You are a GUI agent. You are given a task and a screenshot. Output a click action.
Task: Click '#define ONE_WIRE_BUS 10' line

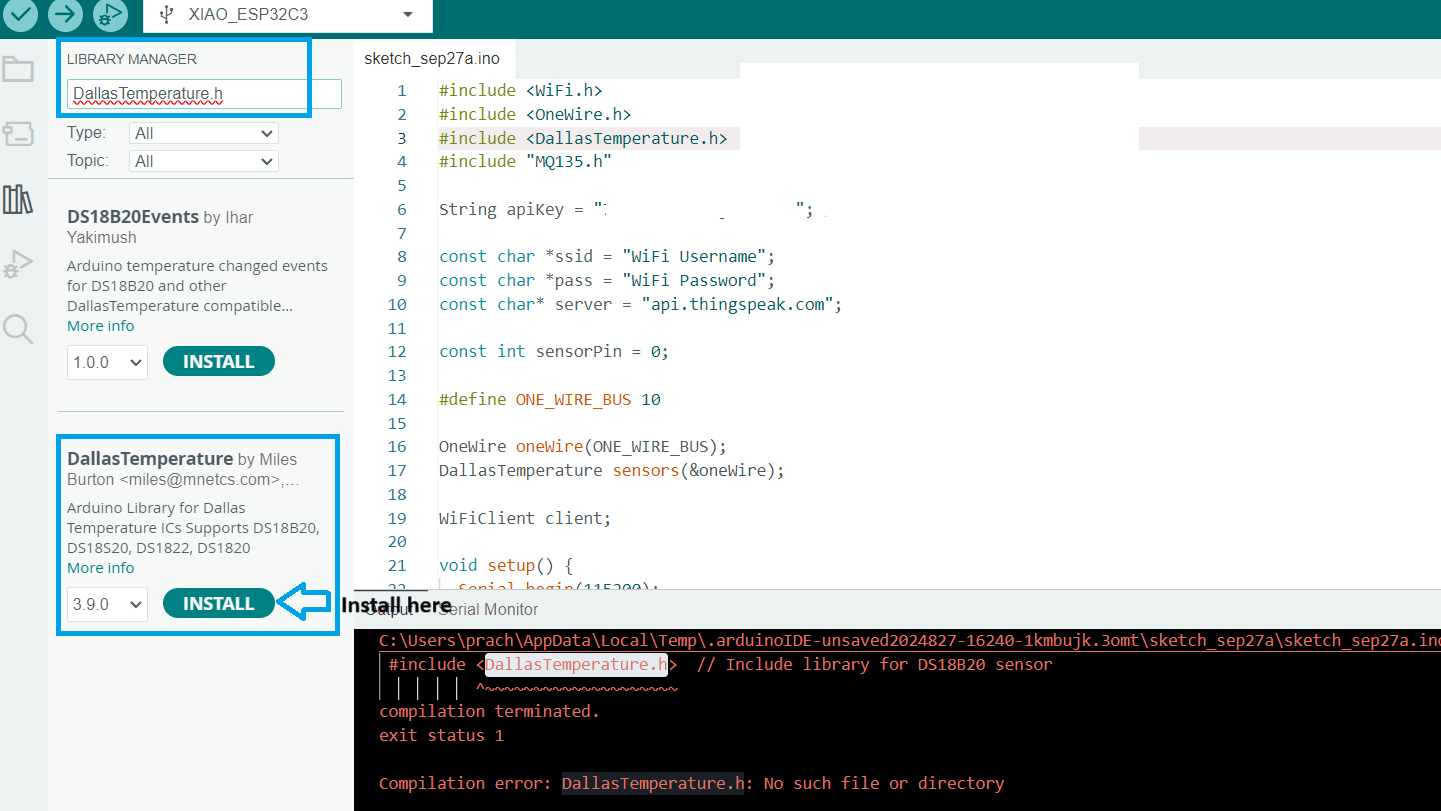pyautogui.click(x=550, y=399)
